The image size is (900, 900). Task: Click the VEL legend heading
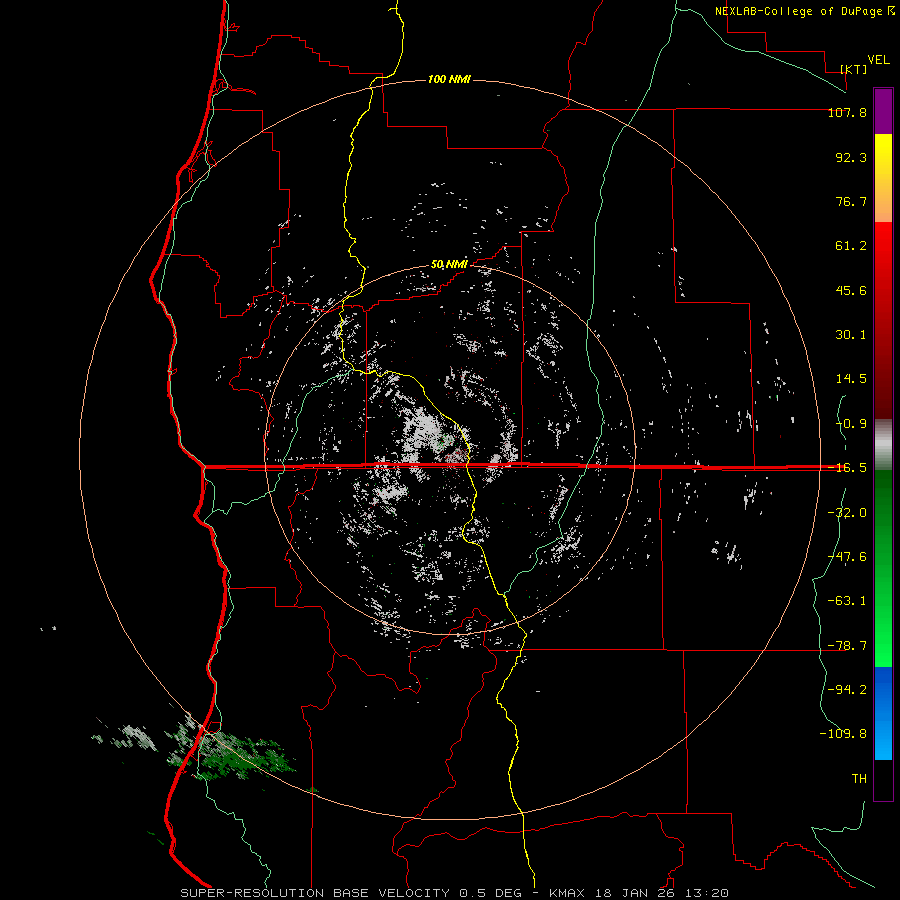(x=878, y=59)
